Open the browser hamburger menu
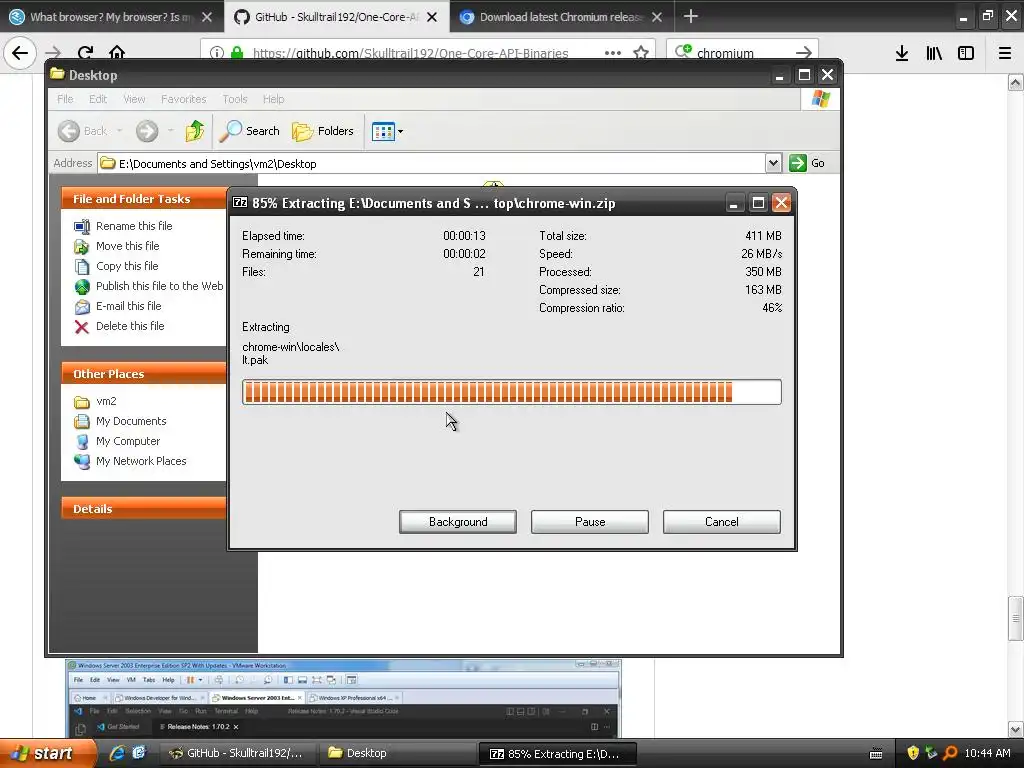The width and height of the screenshot is (1024, 768). pos(1005,53)
